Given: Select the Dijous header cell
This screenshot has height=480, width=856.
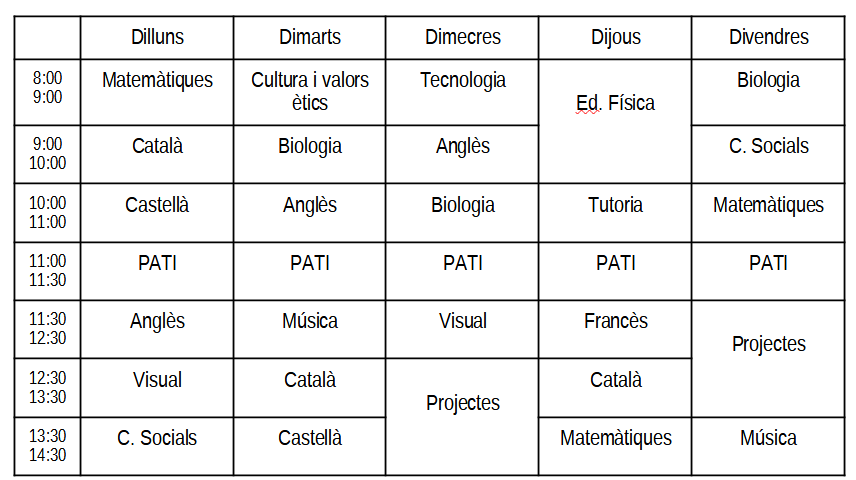Looking at the screenshot, I should (x=615, y=38).
